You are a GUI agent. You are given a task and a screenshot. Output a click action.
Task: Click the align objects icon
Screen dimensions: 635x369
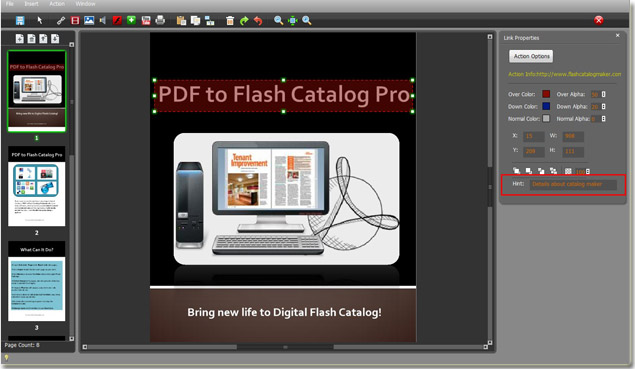[x=210, y=21]
